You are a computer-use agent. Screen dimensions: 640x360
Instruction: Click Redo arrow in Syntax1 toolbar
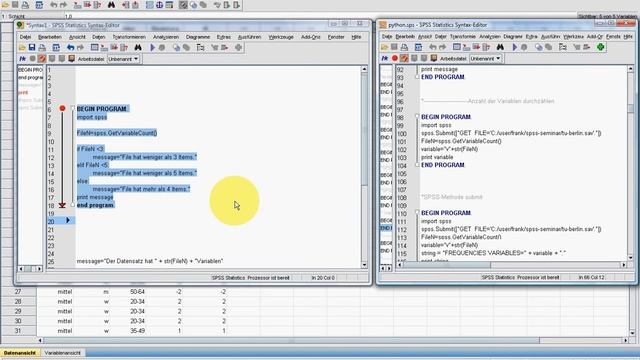click(x=80, y=48)
